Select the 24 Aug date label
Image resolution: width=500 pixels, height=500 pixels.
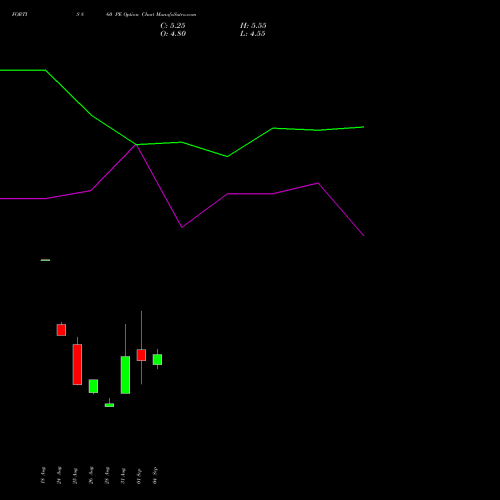pos(59,475)
